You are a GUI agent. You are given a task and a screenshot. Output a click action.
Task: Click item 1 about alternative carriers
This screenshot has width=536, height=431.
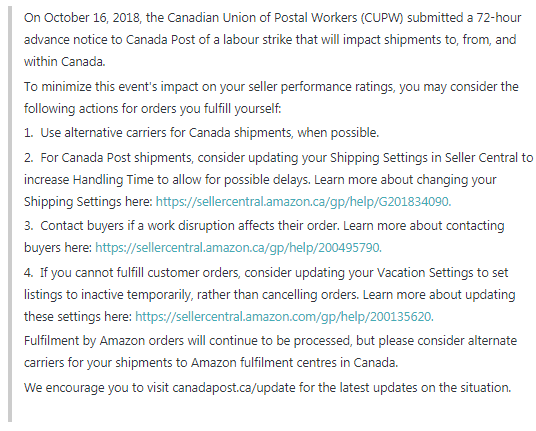(202, 133)
